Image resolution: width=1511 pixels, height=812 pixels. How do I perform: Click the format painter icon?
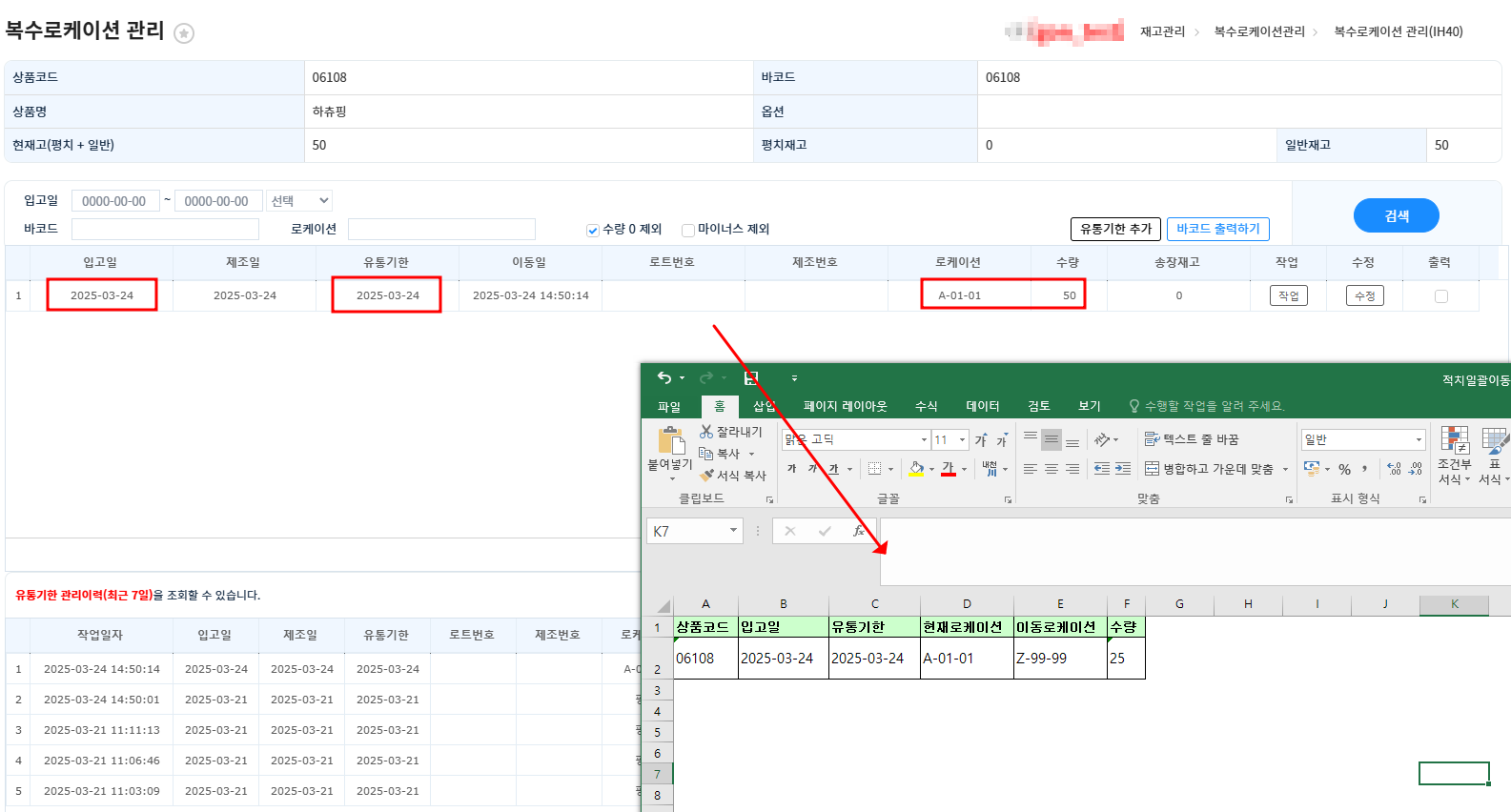coord(706,475)
